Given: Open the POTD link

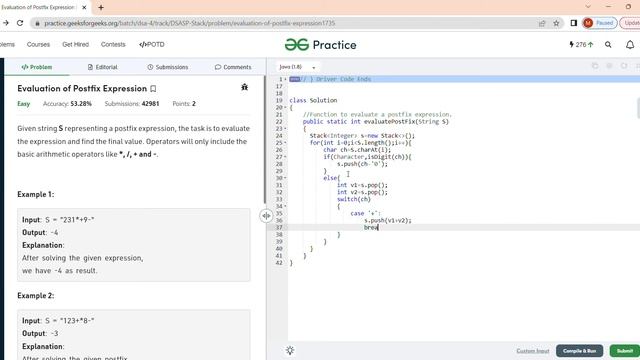Looking at the screenshot, I should pos(152,44).
